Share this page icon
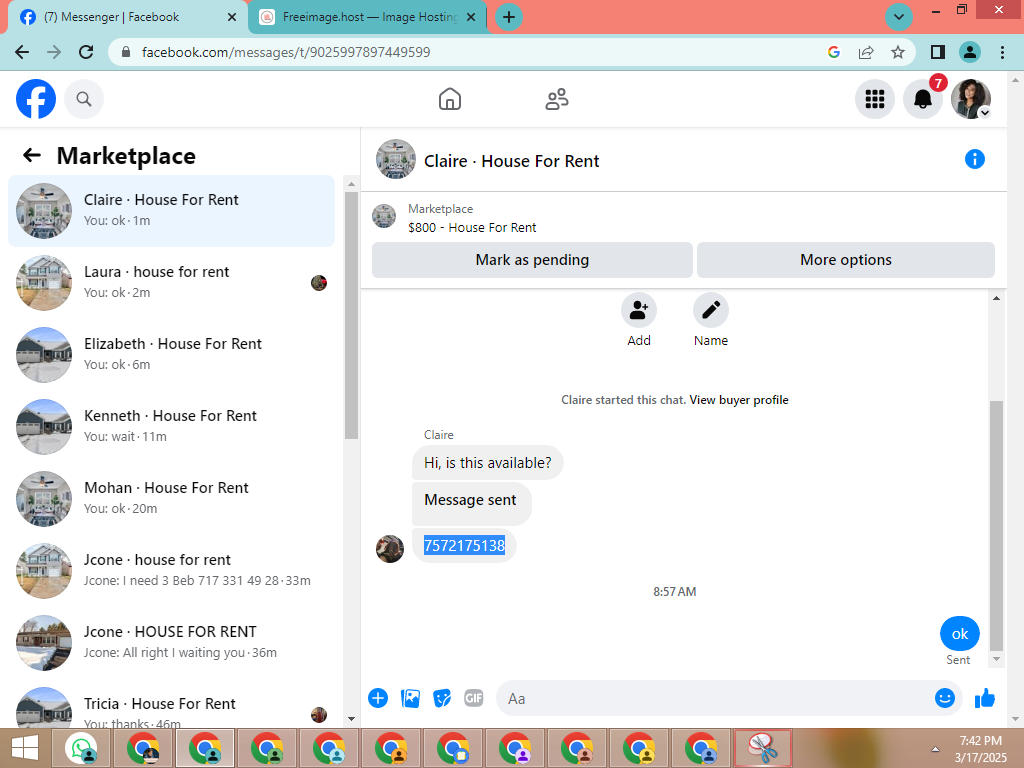 click(x=866, y=52)
